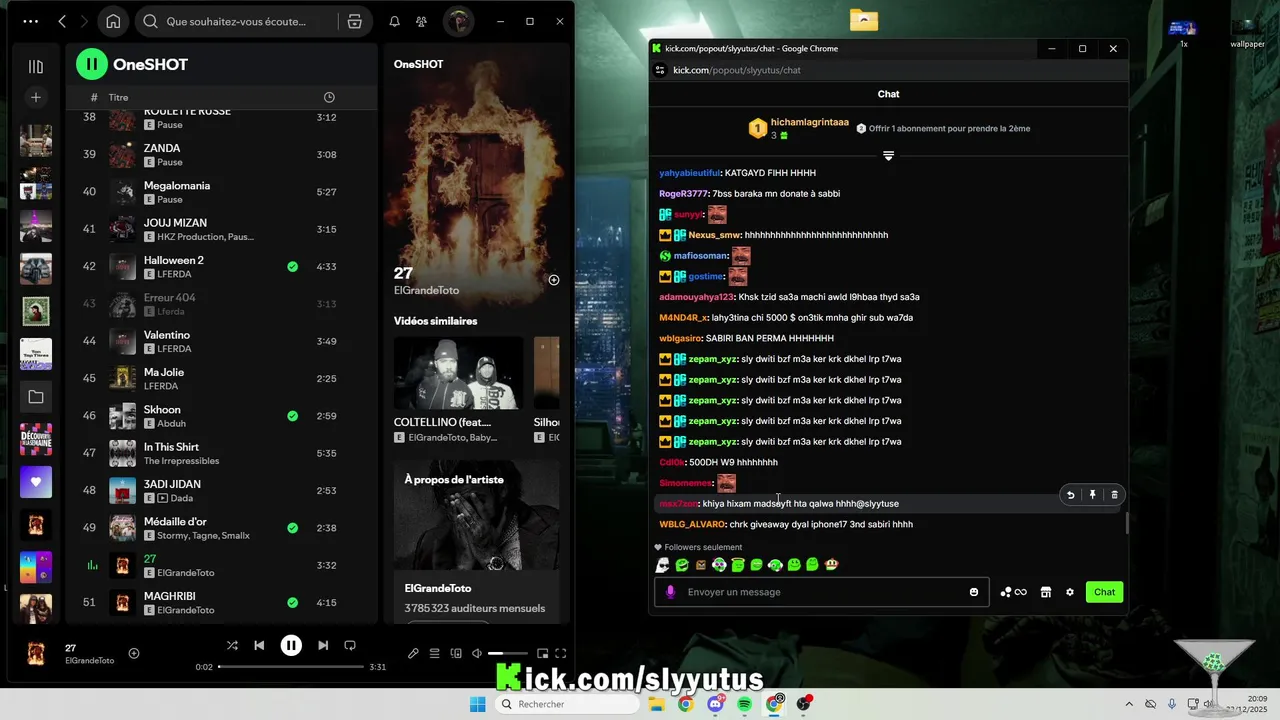The image size is (1280, 720).
Task: Expand Your Library sidebar
Action: (36, 66)
